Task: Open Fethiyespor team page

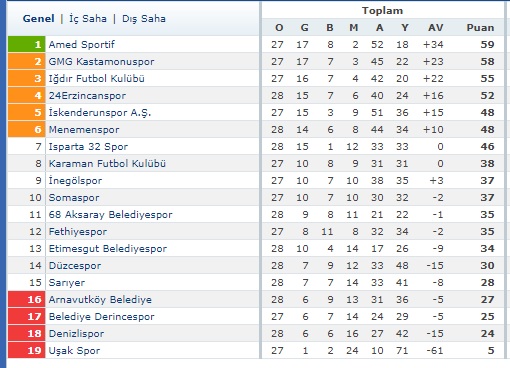Action: (78, 231)
